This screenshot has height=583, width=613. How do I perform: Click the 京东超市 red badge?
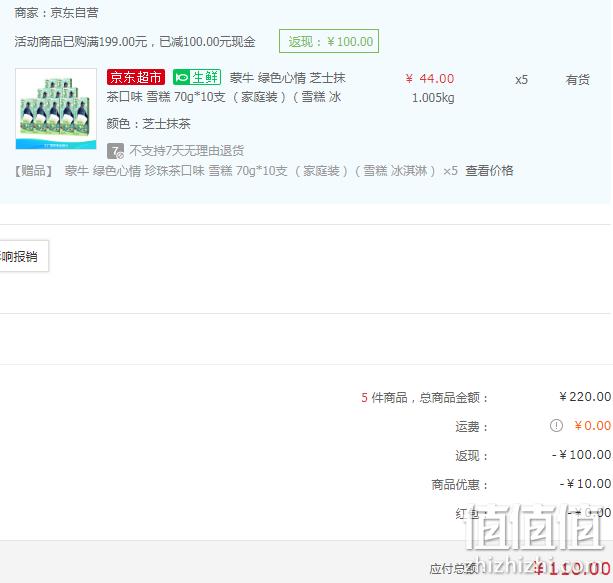point(136,77)
